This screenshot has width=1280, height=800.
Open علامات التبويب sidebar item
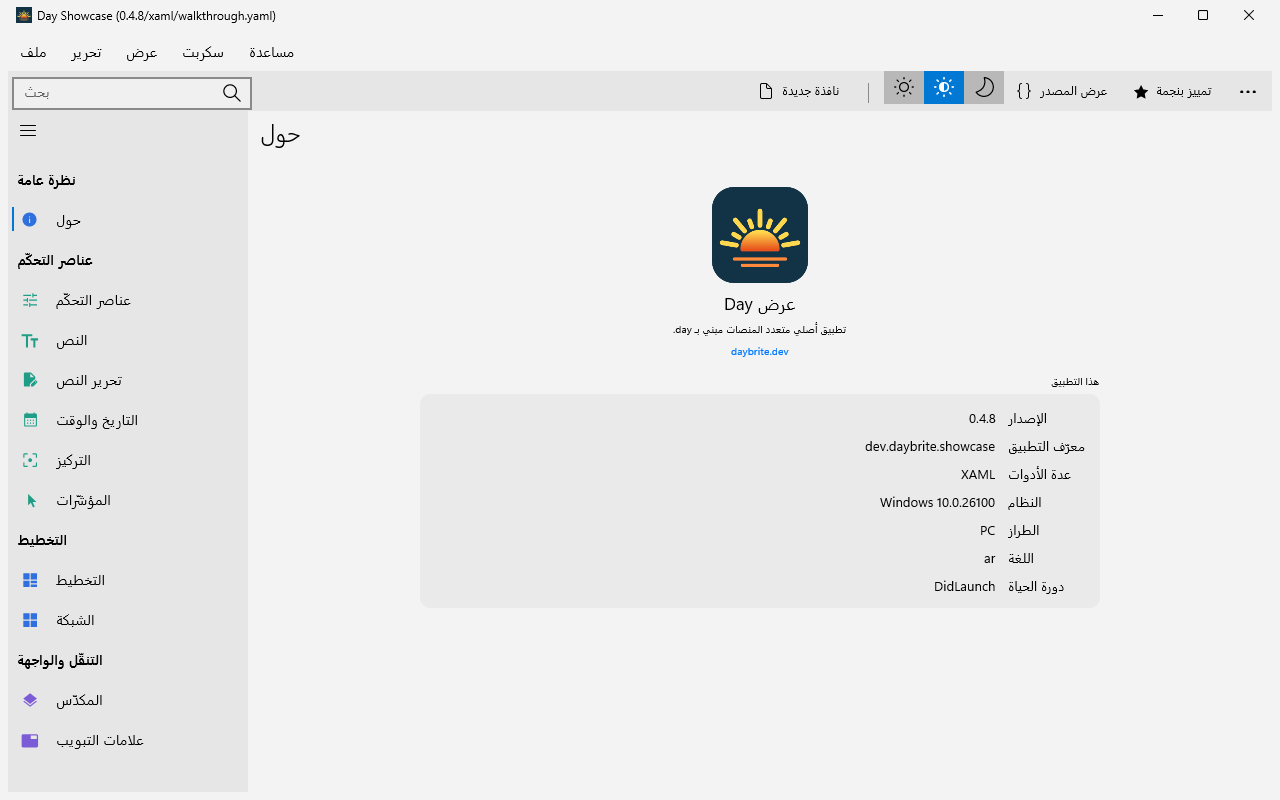coord(128,740)
